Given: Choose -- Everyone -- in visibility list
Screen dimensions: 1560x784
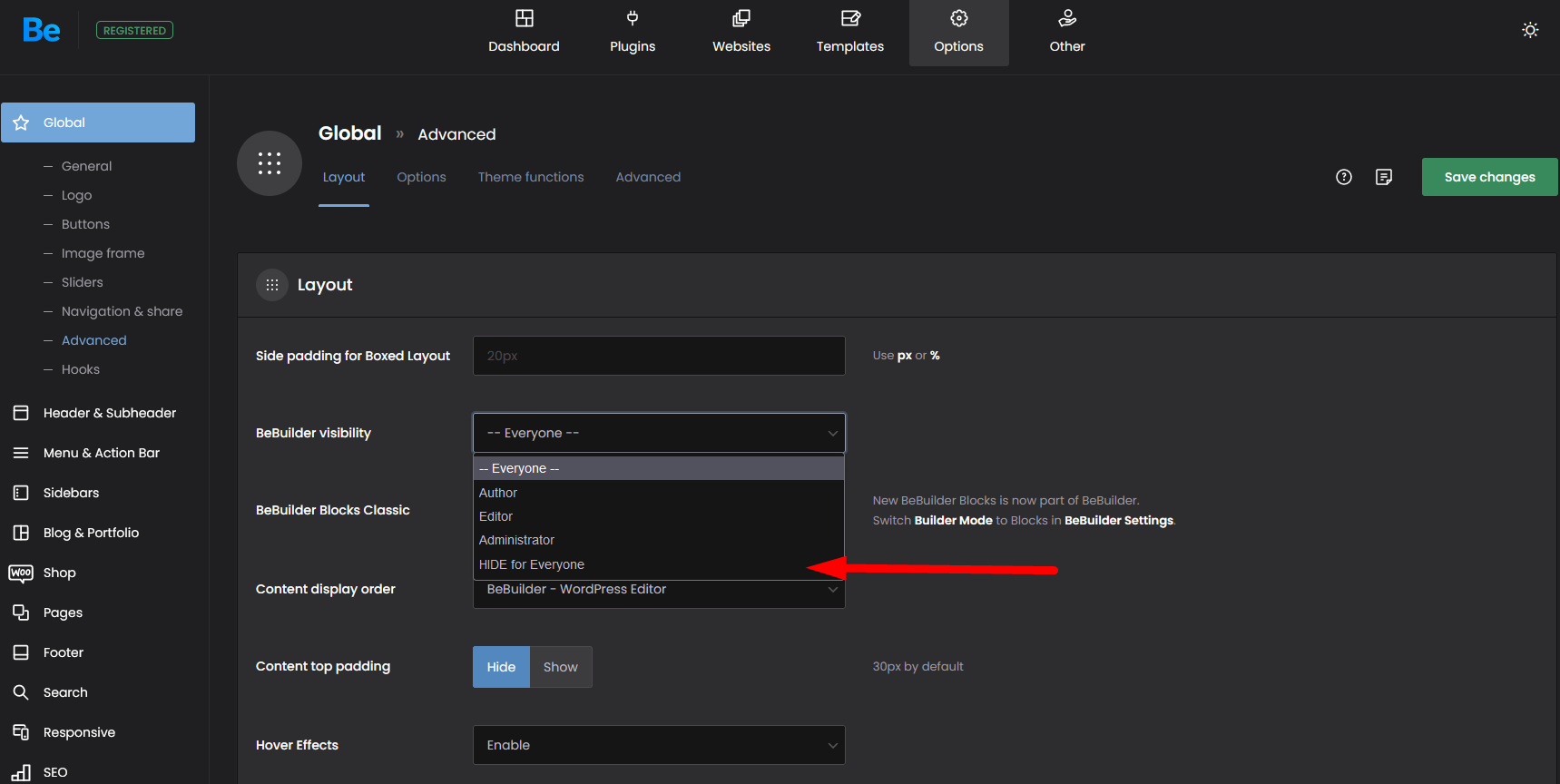Looking at the screenshot, I should [x=659, y=468].
